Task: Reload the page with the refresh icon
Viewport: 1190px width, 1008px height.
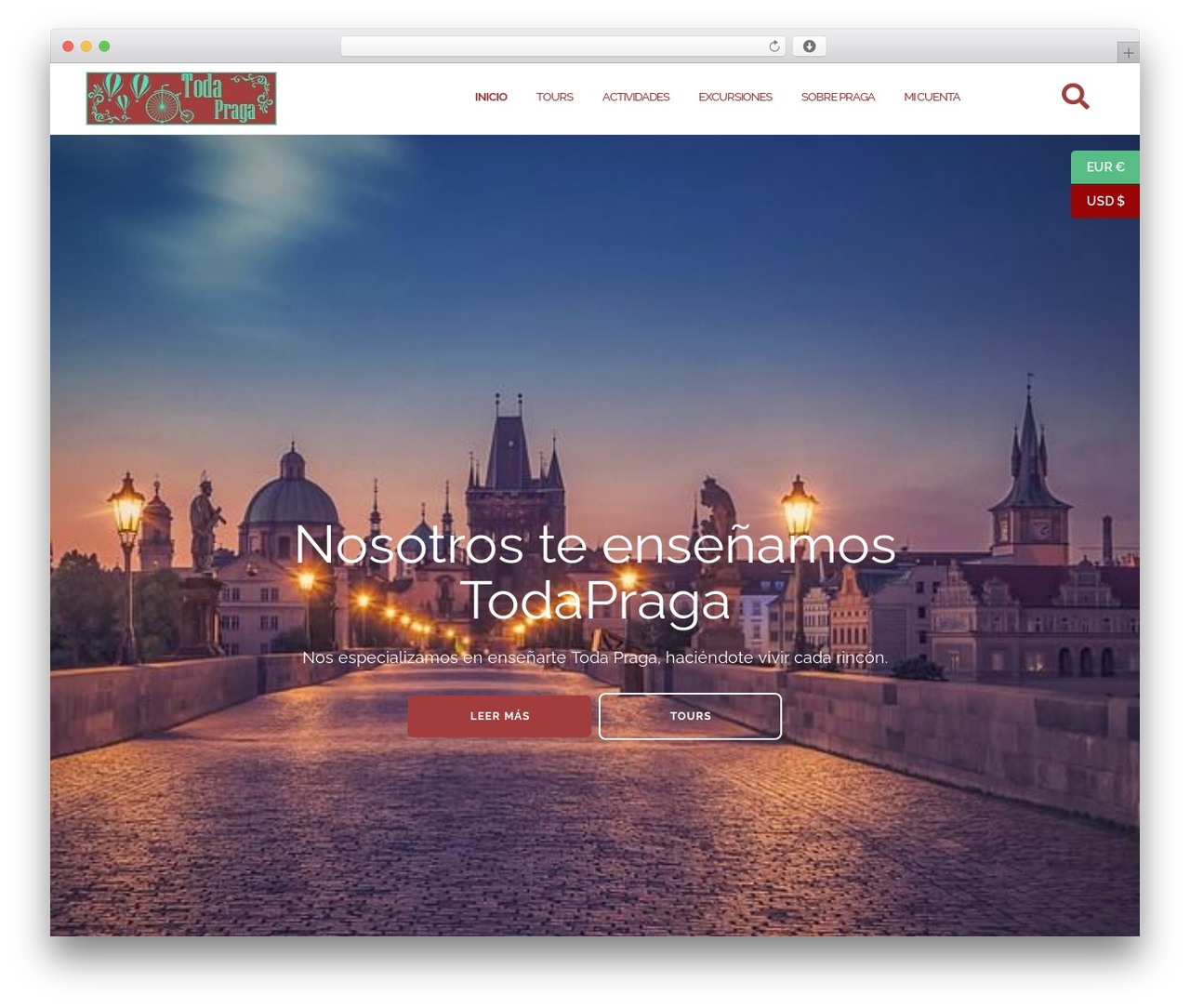Action: click(x=773, y=46)
